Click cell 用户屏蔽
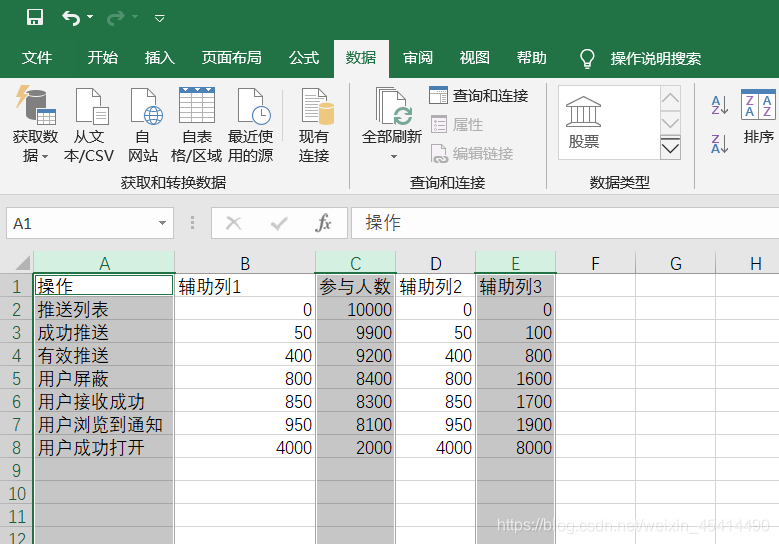779x544 pixels. [104, 379]
